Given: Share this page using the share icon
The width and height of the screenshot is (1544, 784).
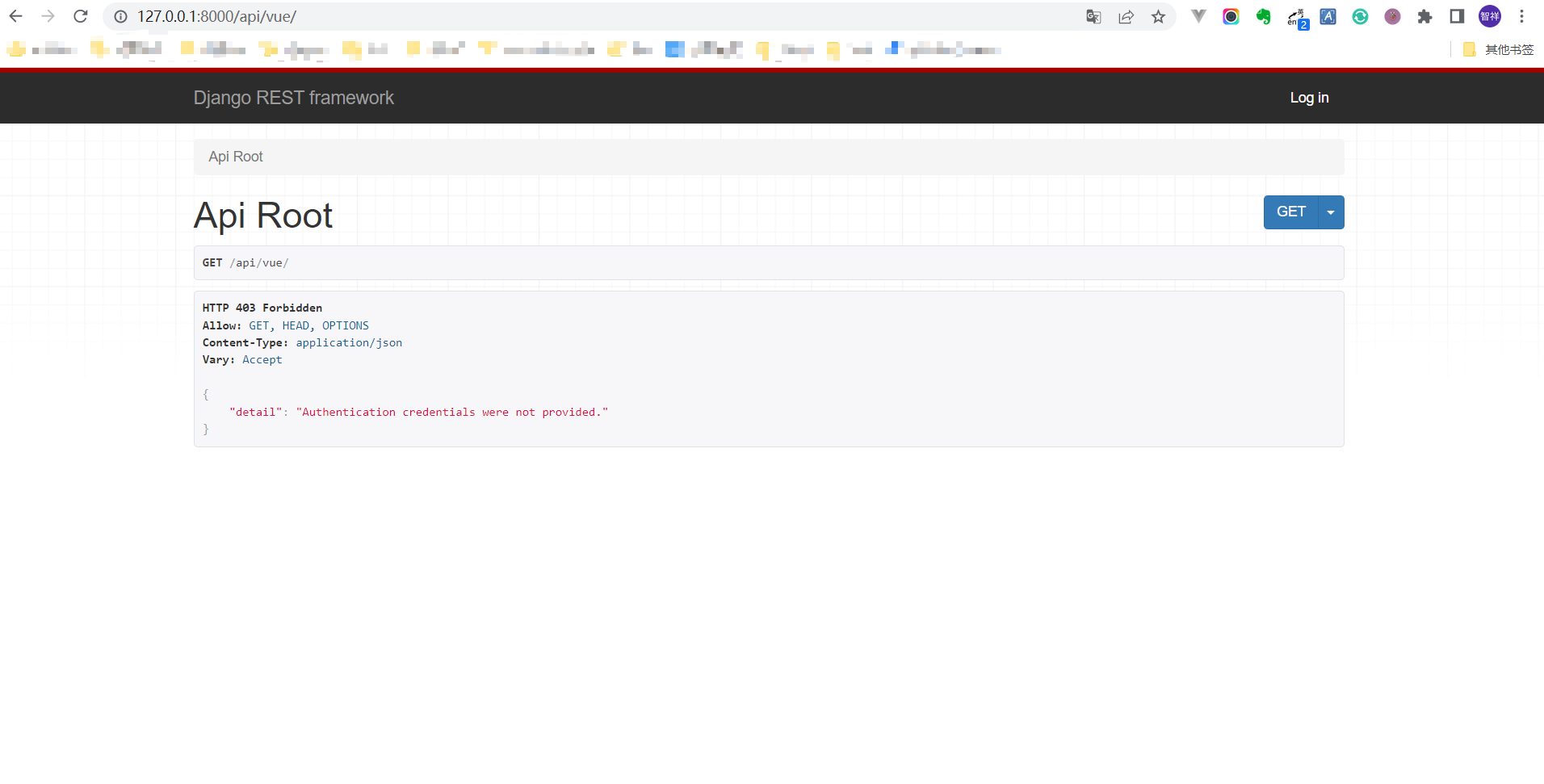Looking at the screenshot, I should coord(1126,16).
